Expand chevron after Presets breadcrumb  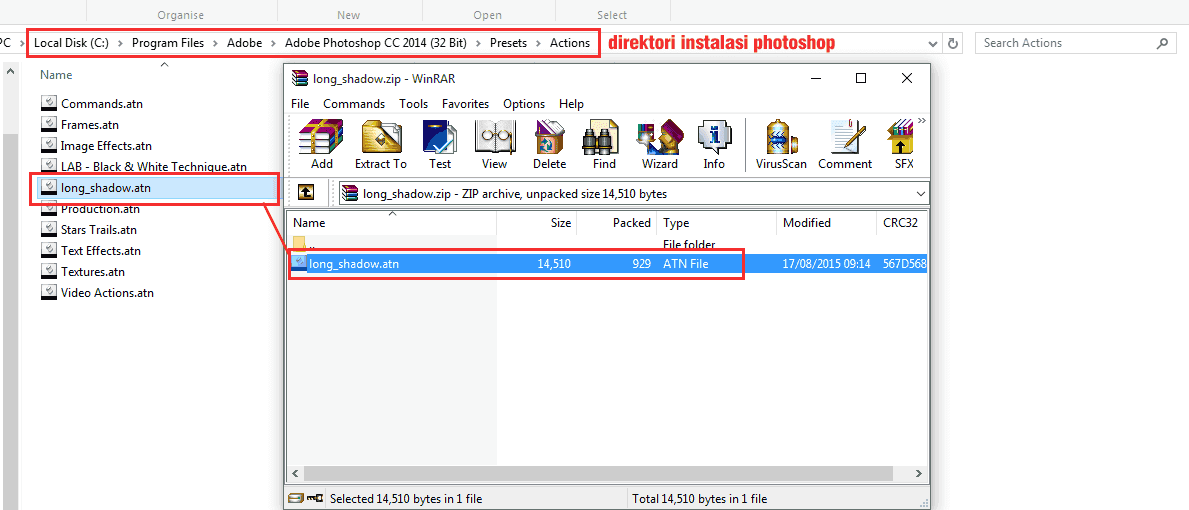click(538, 43)
